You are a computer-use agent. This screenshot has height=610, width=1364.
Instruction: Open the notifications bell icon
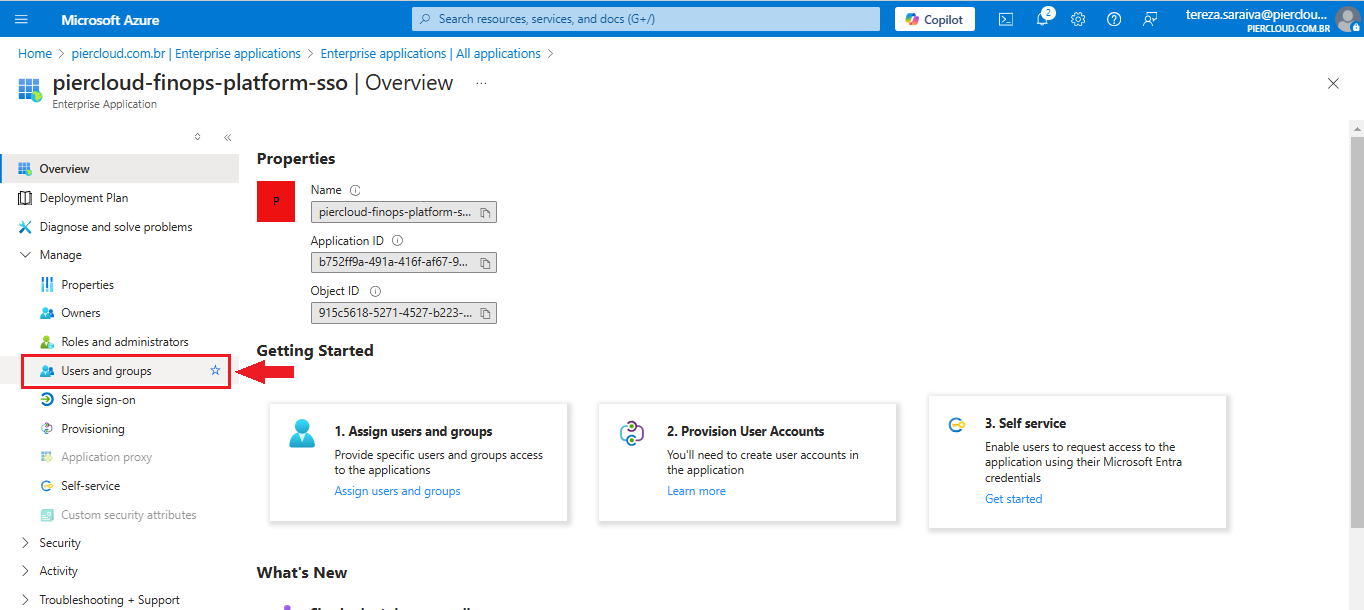pos(1042,19)
